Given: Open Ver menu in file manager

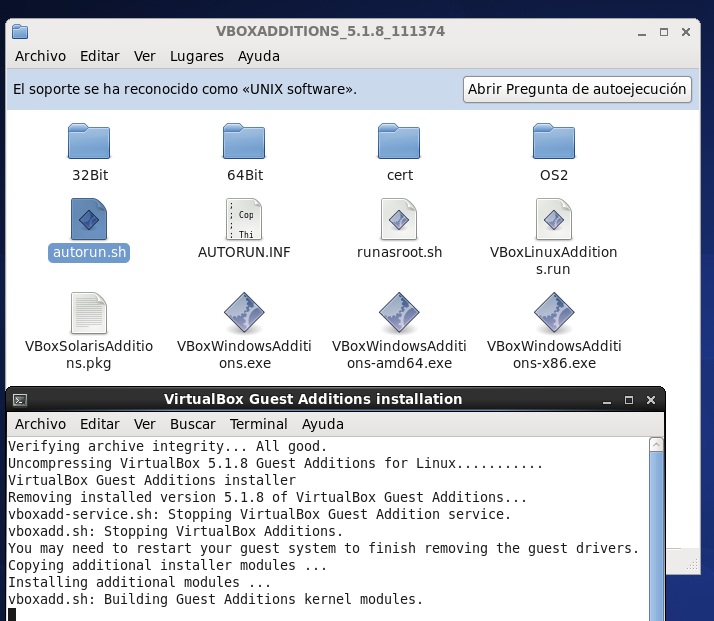Looking at the screenshot, I should pos(144,56).
